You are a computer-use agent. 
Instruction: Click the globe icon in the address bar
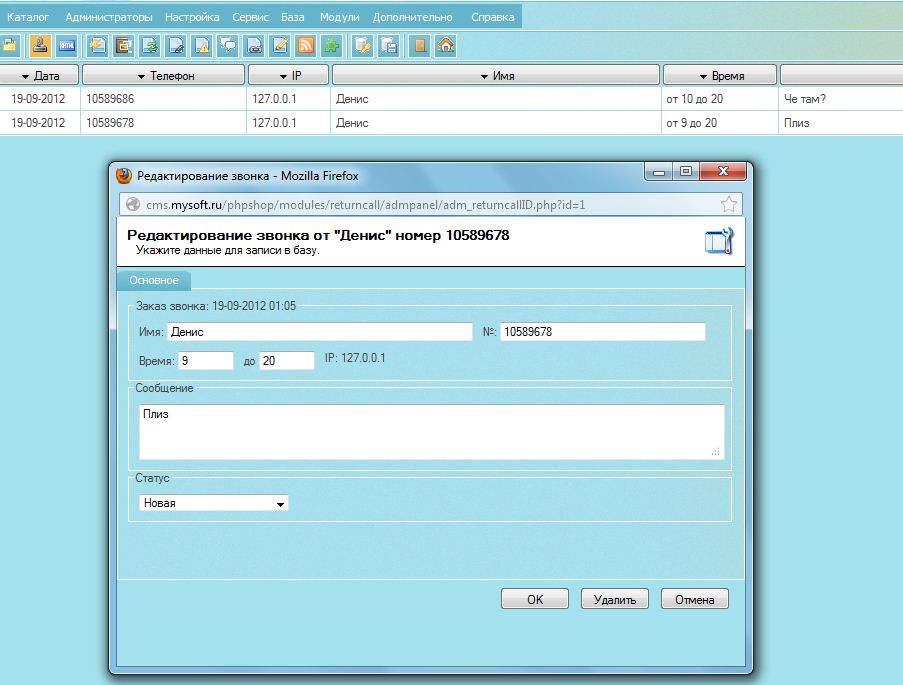pos(133,205)
